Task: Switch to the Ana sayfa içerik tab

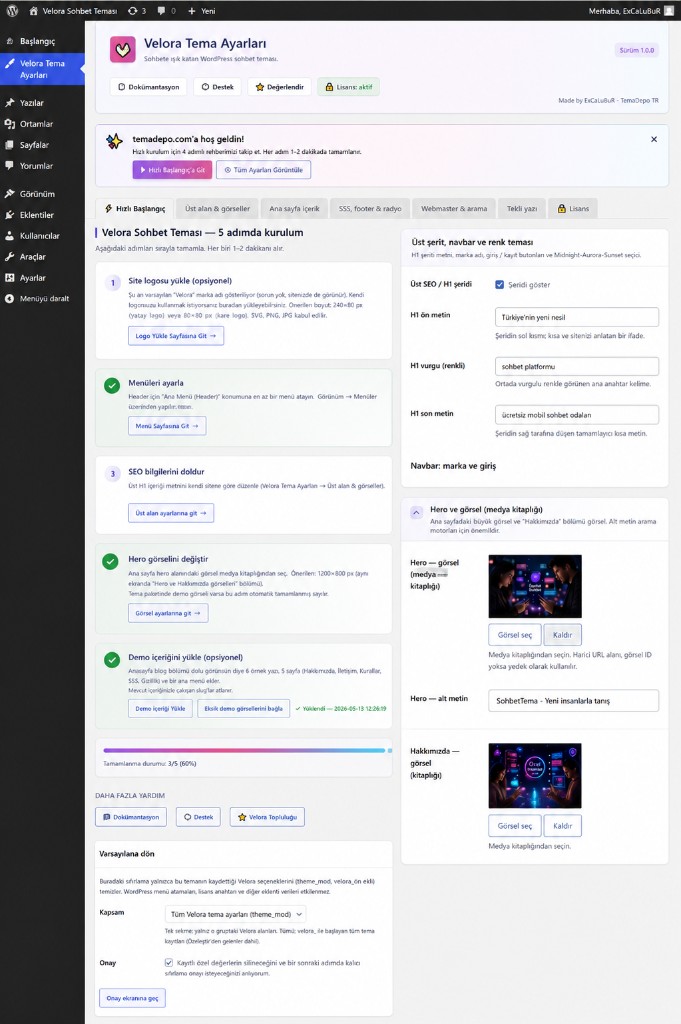Action: pyautogui.click(x=294, y=208)
